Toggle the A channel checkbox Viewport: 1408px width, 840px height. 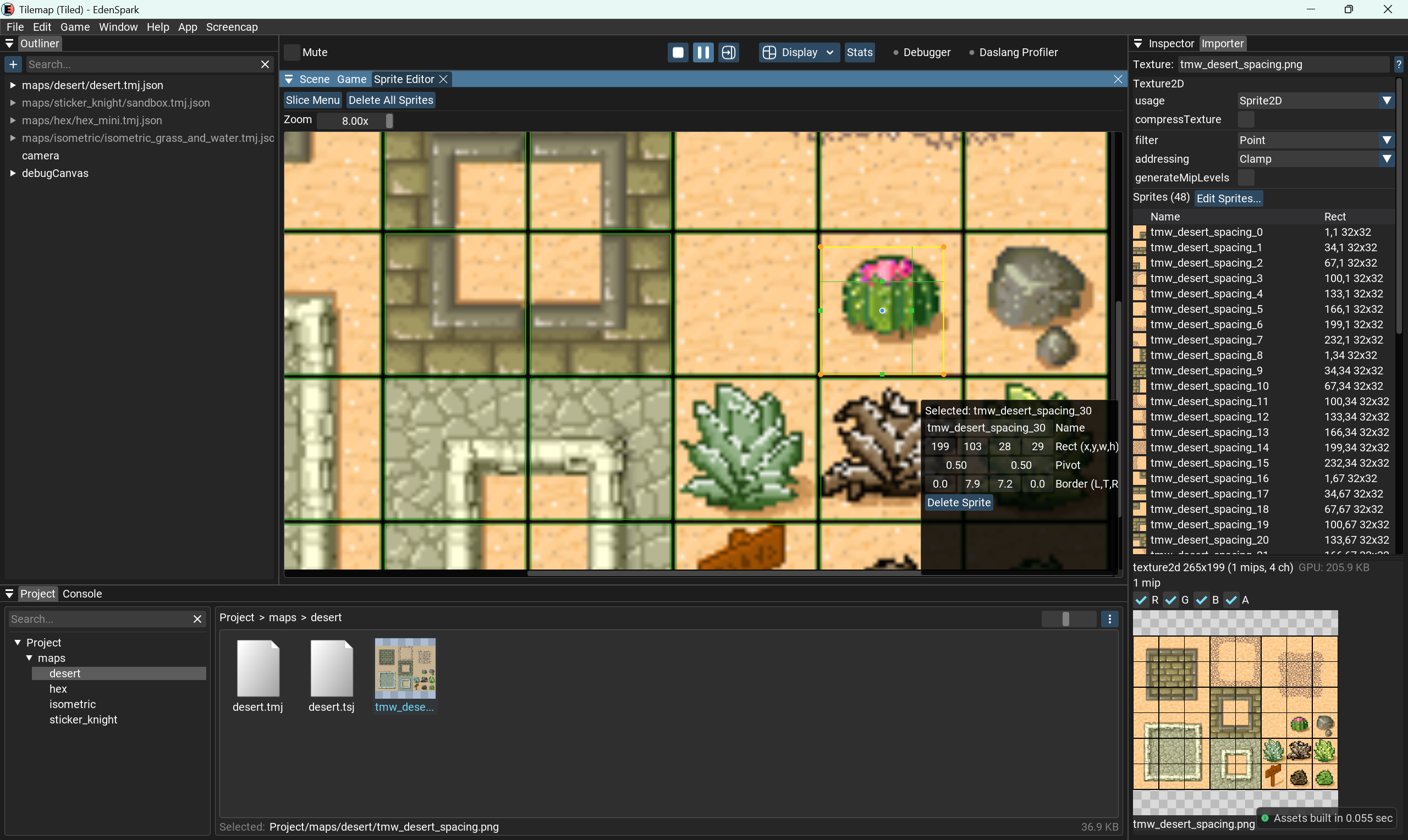(1231, 600)
